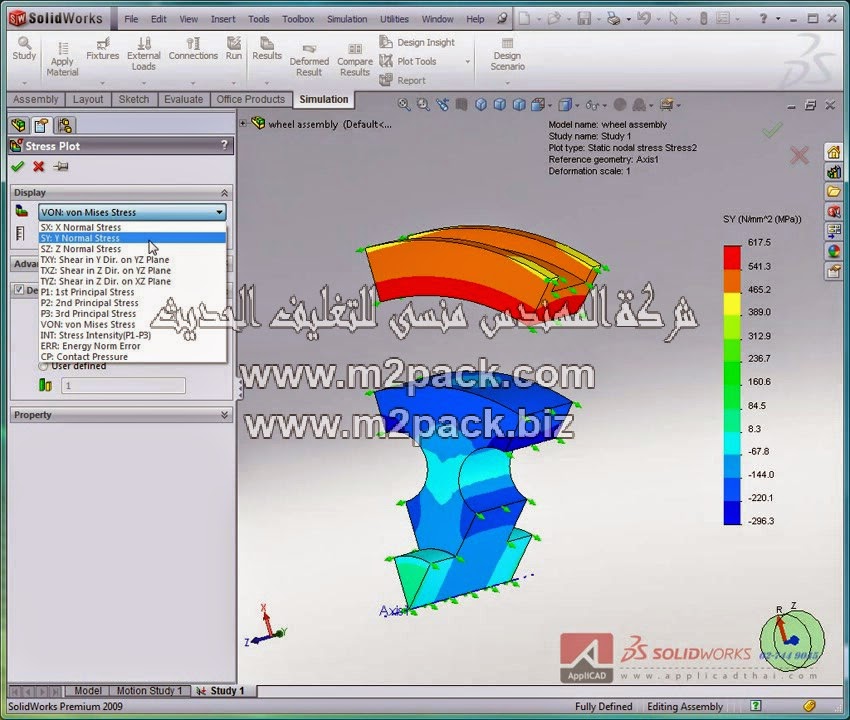The width and height of the screenshot is (850, 720).
Task: Cancel the Stress Plot with red X
Action: click(38, 166)
